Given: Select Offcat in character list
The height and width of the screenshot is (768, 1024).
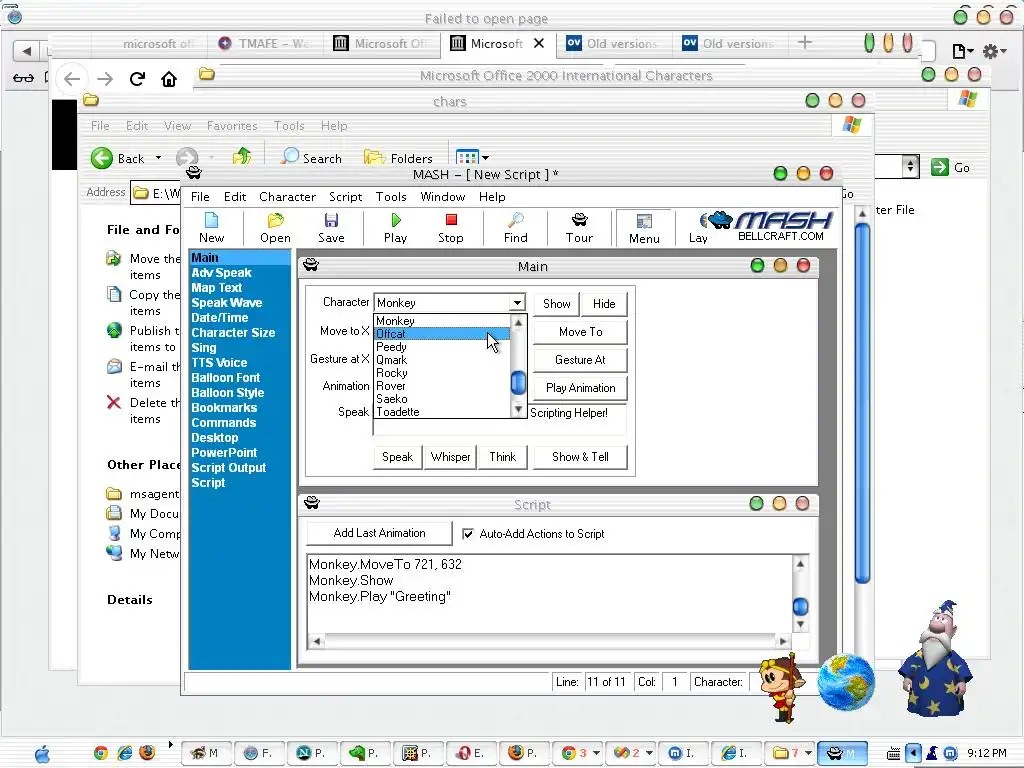Looking at the screenshot, I should click(x=441, y=334).
